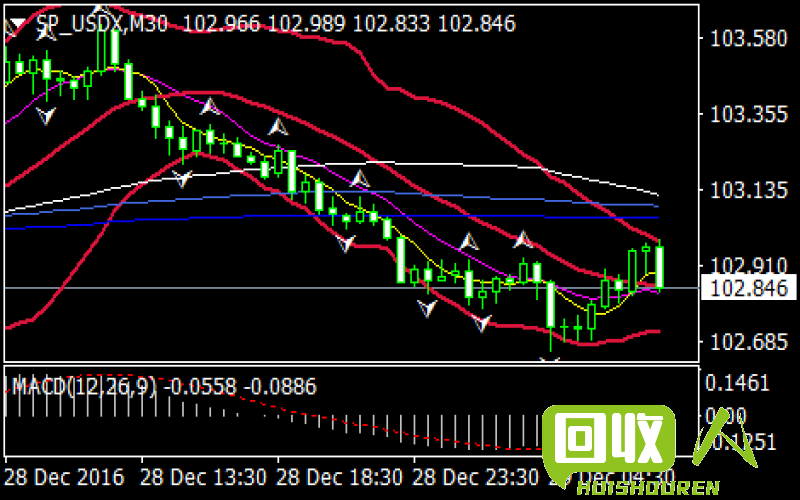Click the 28 Dec 23:30 time label

[x=475, y=478]
